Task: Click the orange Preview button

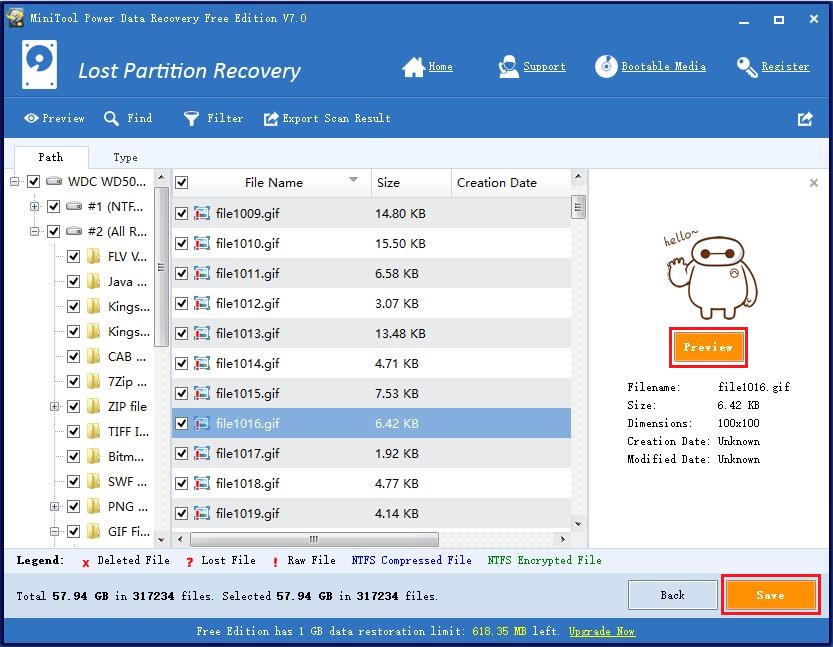Action: pos(708,347)
